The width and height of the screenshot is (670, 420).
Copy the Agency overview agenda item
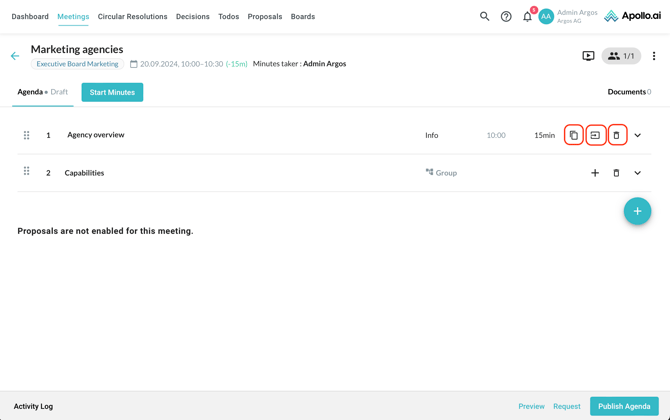click(574, 135)
